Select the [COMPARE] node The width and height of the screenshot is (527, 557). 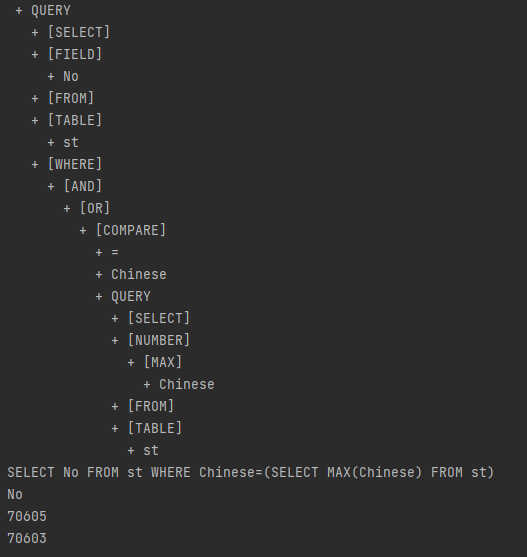tap(131, 230)
